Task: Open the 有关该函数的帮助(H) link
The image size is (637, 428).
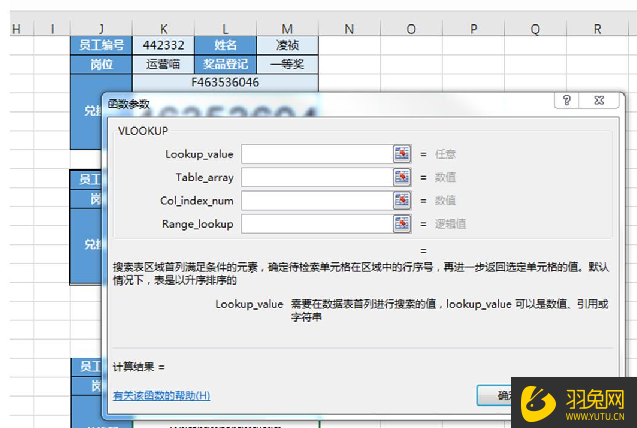Action: pyautogui.click(x=161, y=395)
